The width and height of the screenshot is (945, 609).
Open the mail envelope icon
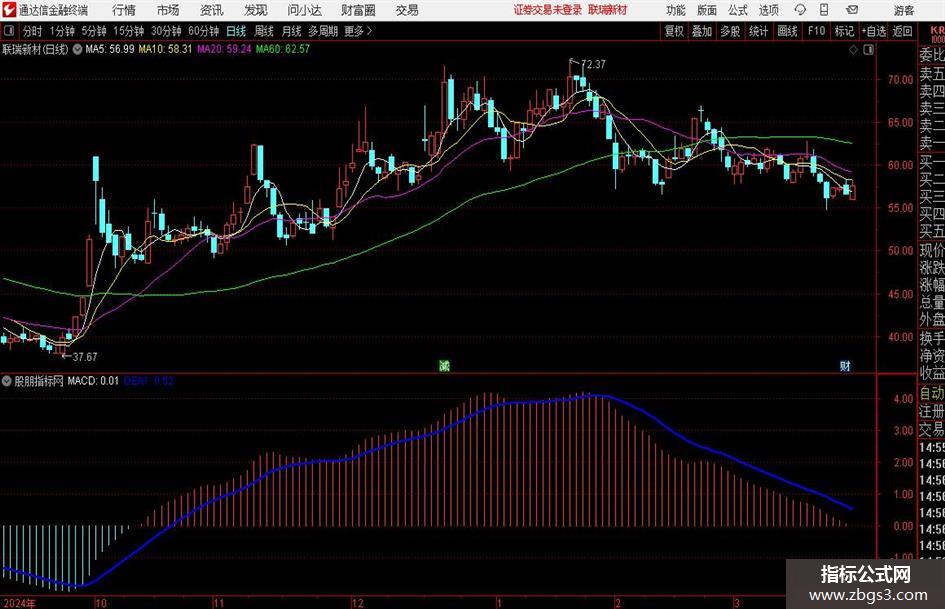852,10
